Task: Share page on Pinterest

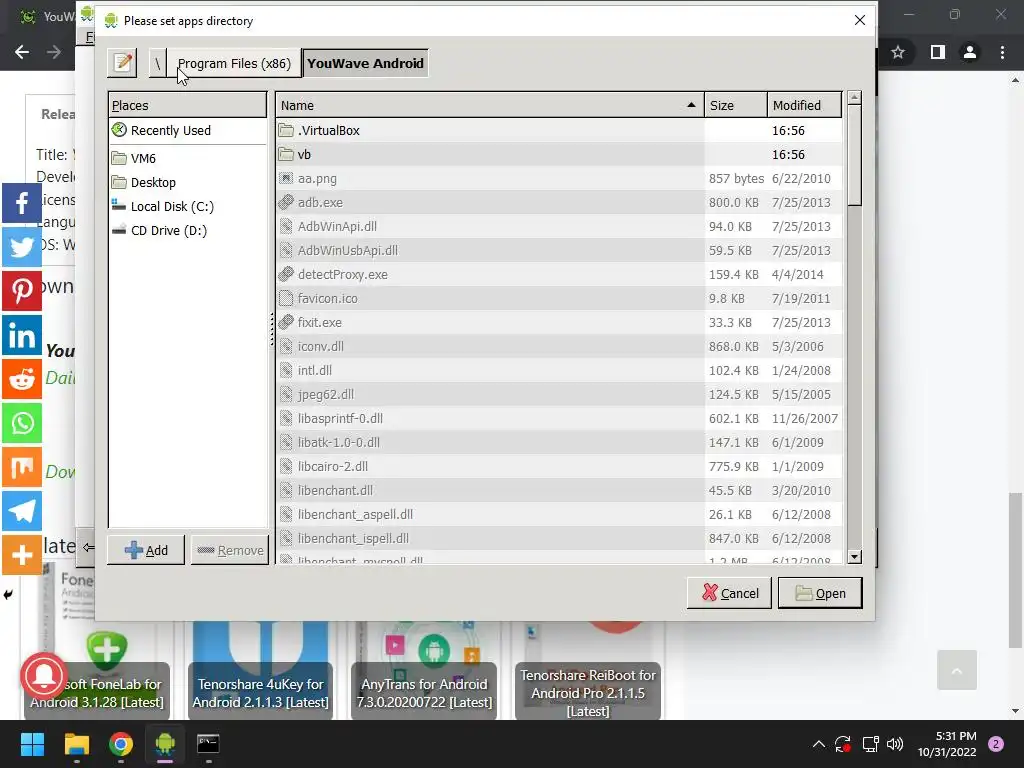Action: coord(22,291)
